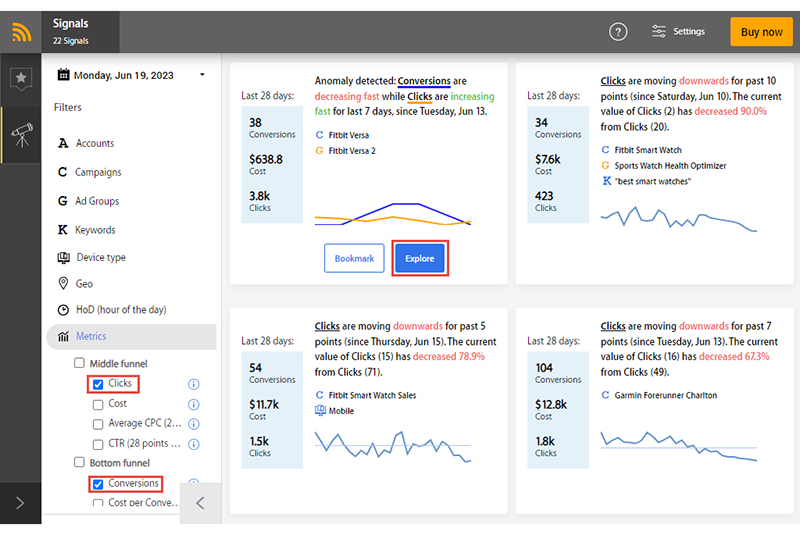
Task: Uncheck the Conversions metric checkbox
Action: click(98, 484)
